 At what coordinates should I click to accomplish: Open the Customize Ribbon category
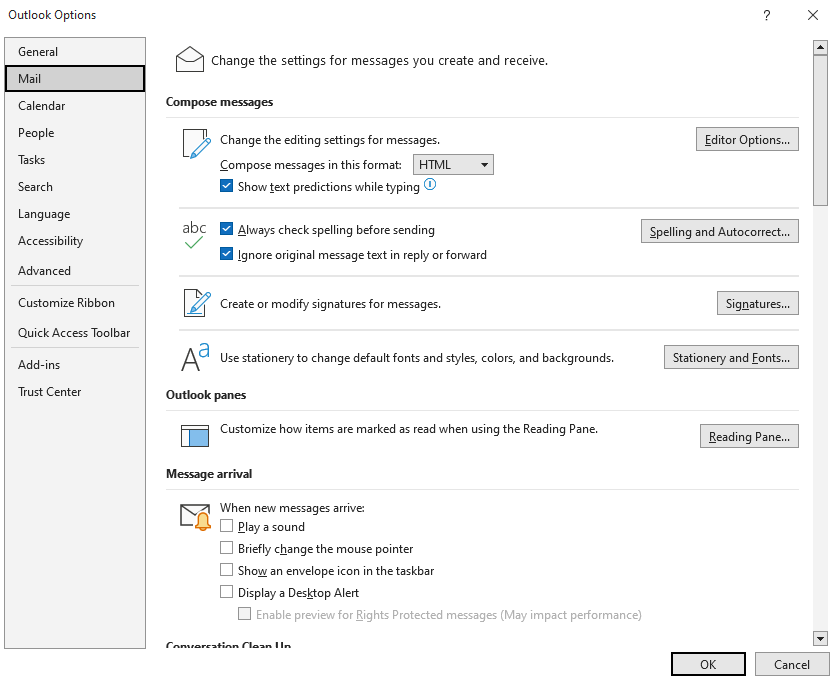(75, 303)
